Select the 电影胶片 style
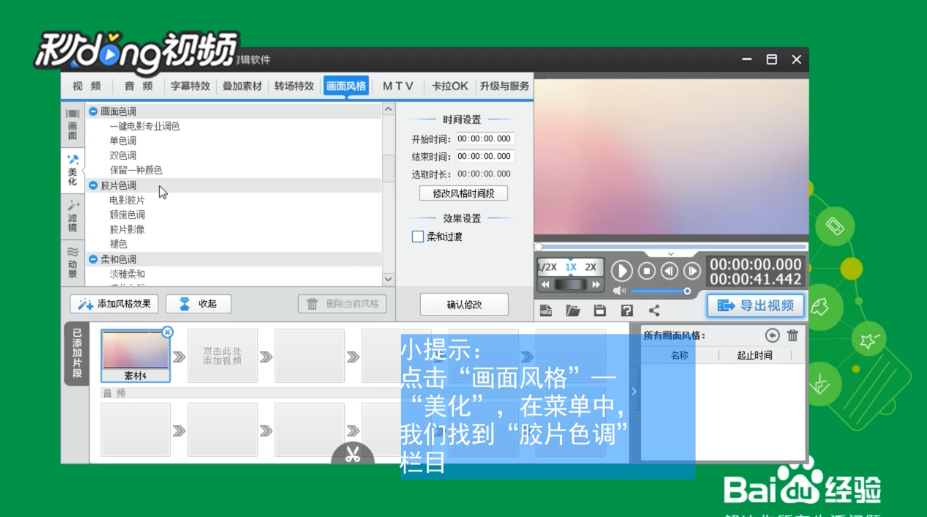927x517 pixels. pyautogui.click(x=127, y=200)
